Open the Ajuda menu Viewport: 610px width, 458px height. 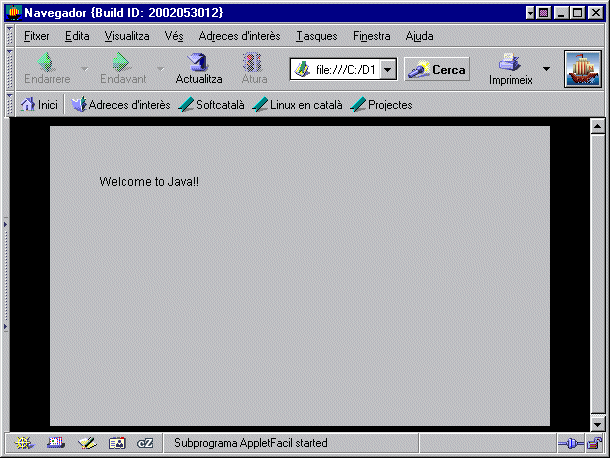[419, 36]
